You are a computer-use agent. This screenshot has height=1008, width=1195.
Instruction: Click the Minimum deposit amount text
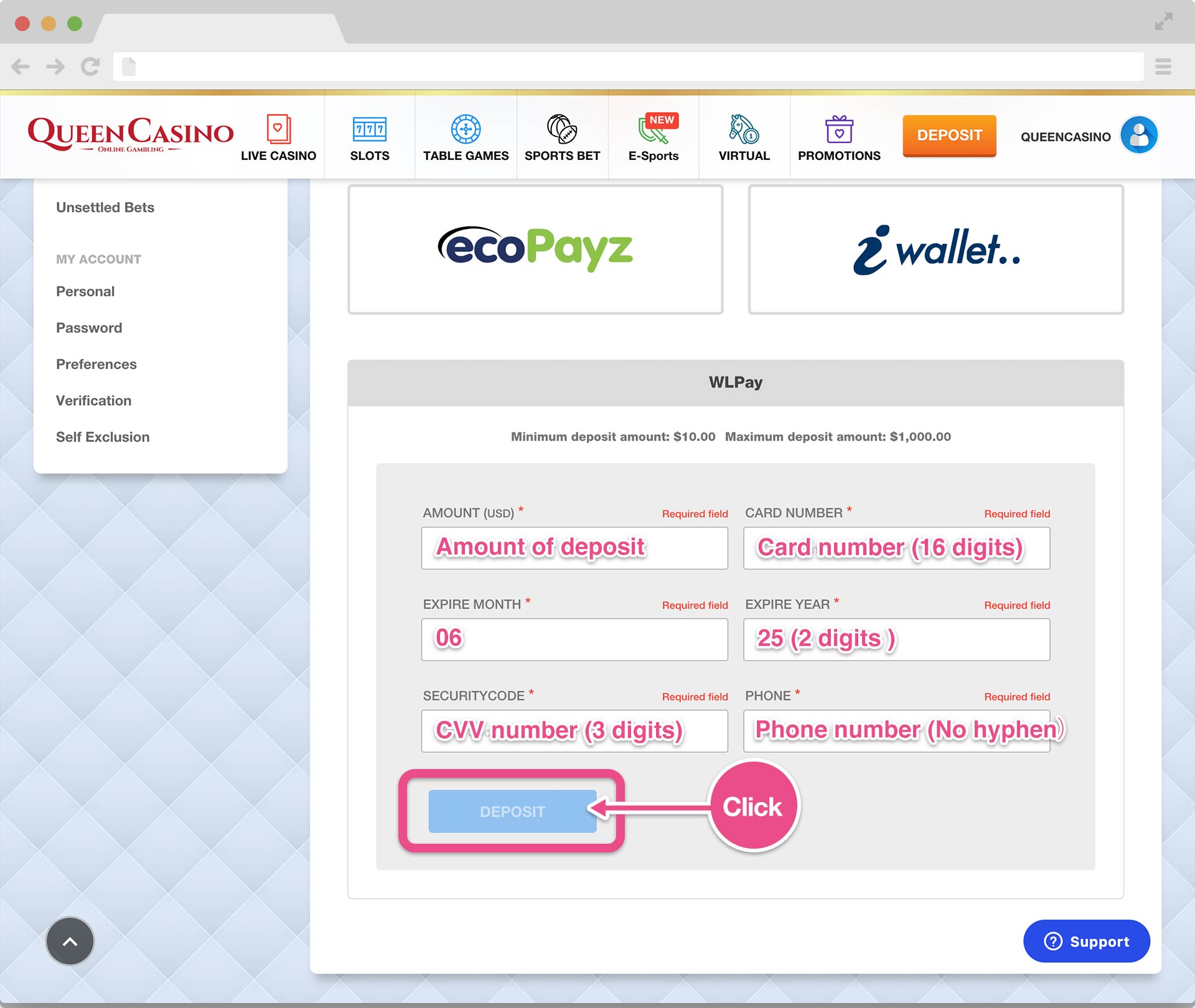(613, 437)
